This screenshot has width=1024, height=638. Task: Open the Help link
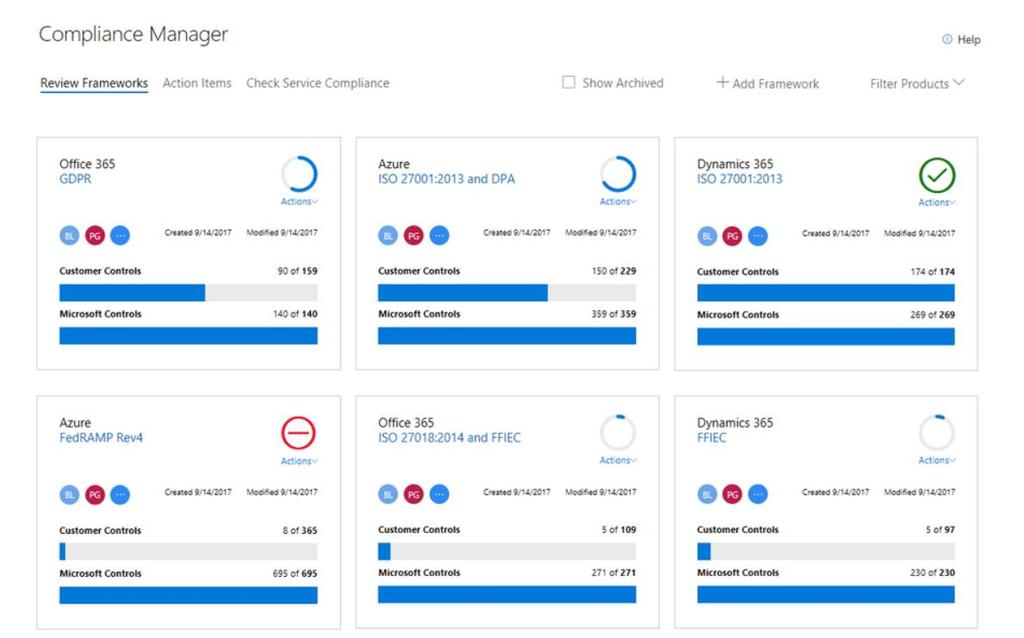pyautogui.click(x=961, y=40)
